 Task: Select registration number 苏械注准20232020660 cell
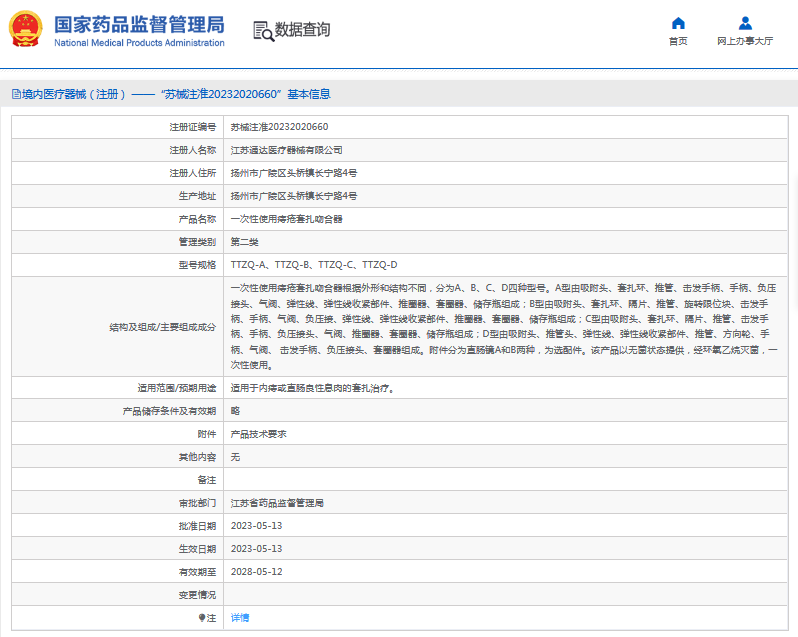pos(279,127)
